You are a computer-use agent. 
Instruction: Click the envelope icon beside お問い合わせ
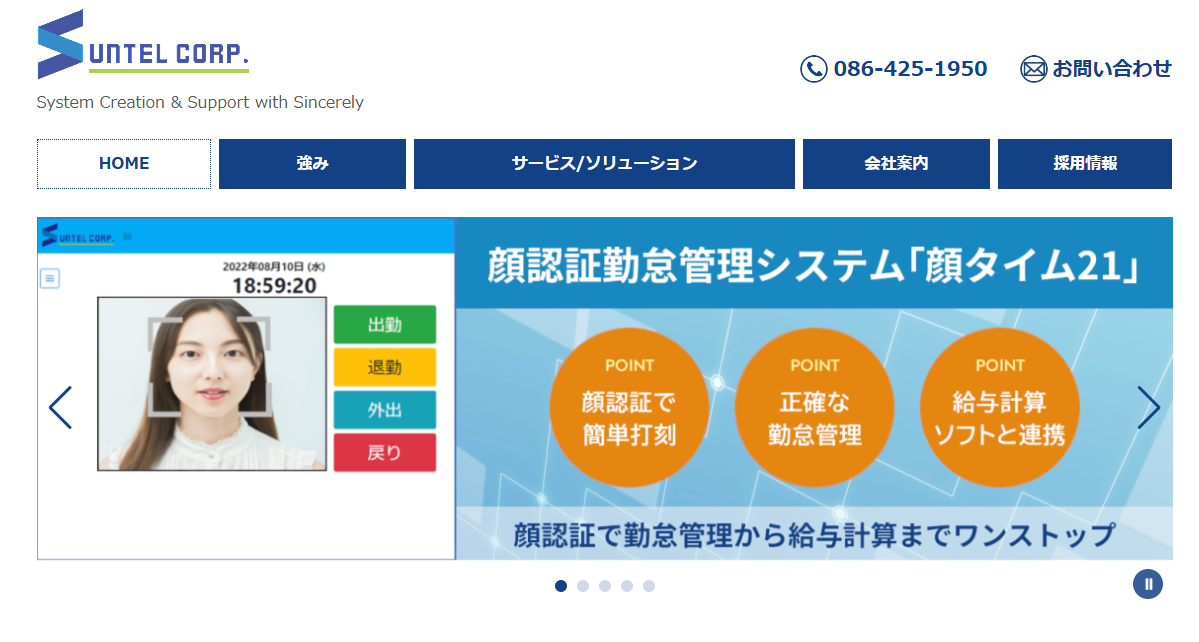click(1034, 69)
